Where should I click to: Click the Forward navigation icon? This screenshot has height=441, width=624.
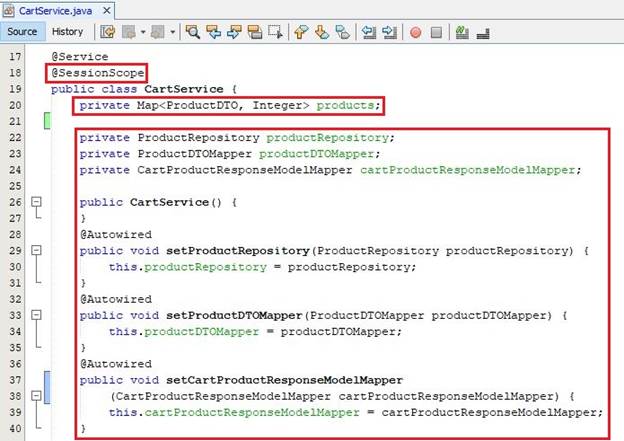tap(158, 32)
